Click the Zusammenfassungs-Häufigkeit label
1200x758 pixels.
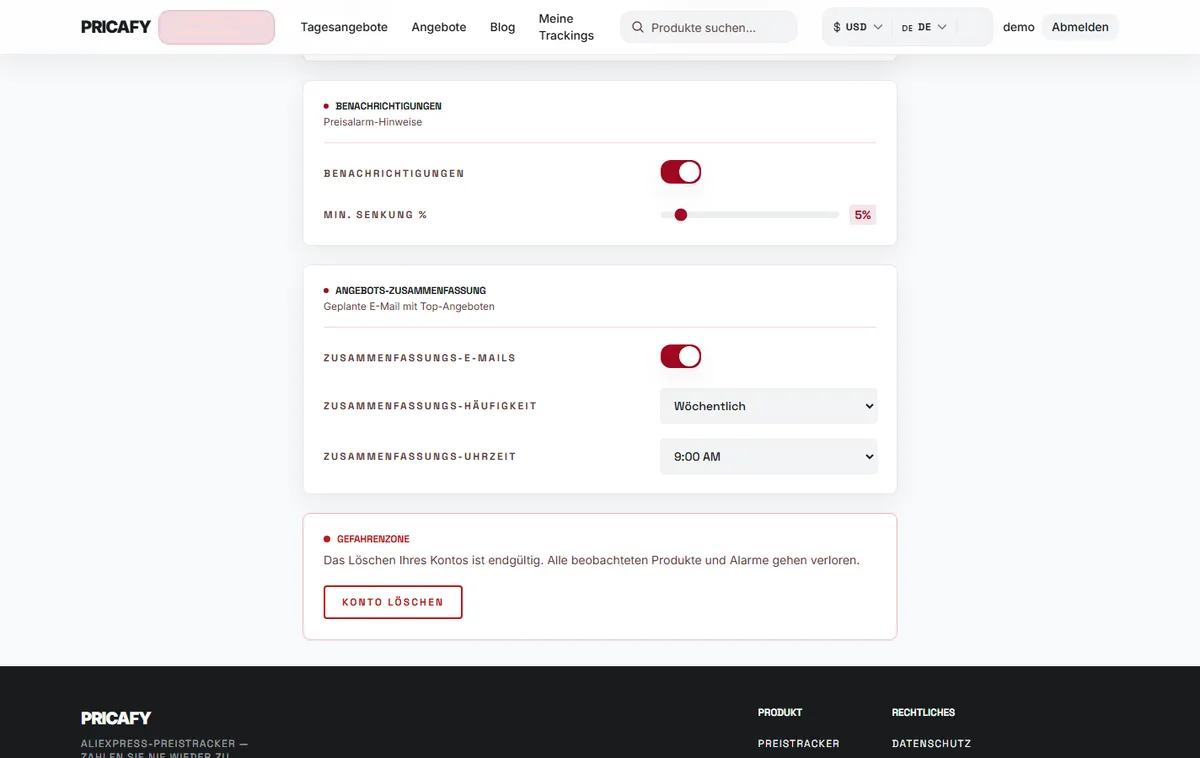tap(430, 406)
